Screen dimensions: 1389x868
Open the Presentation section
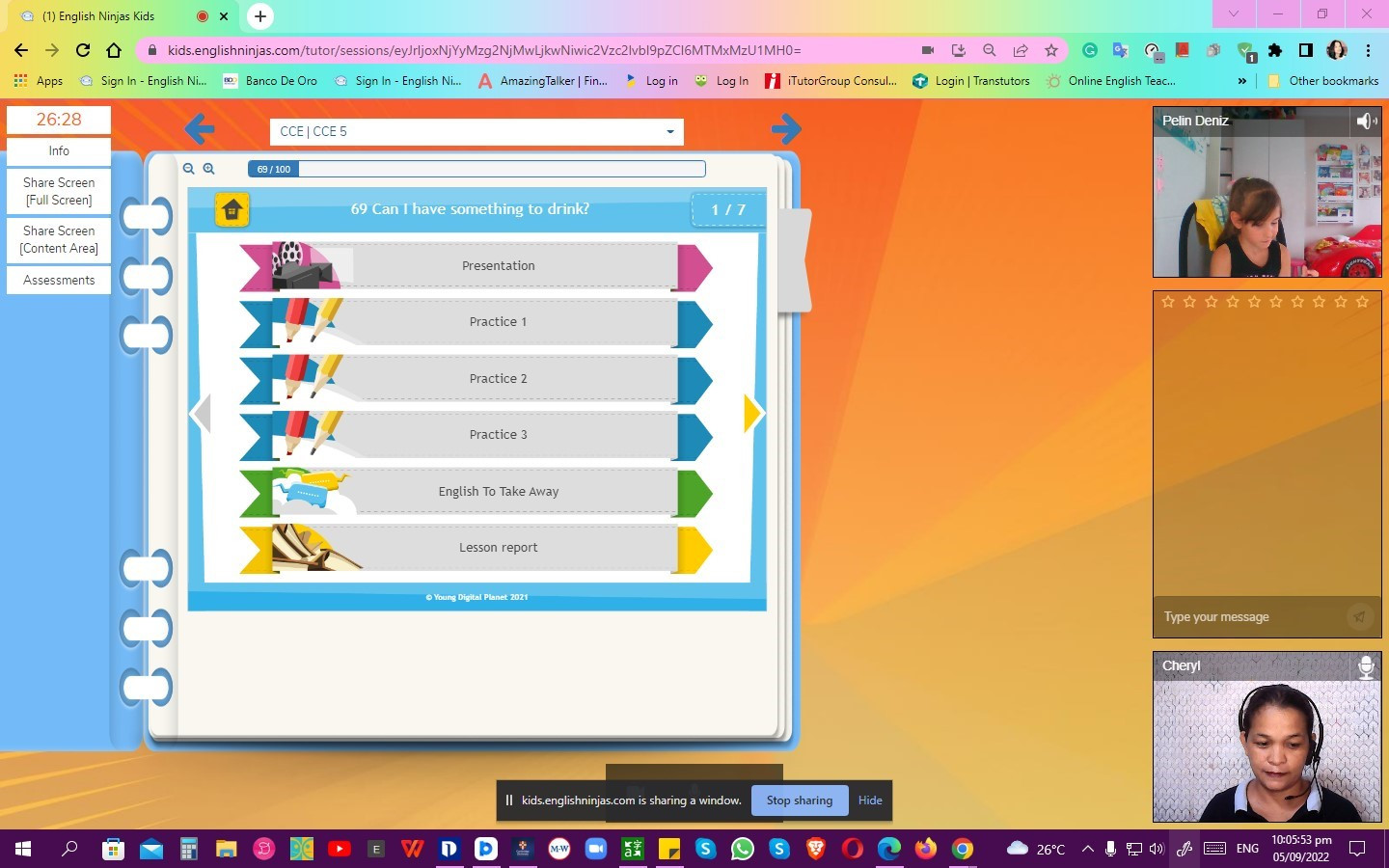click(498, 266)
